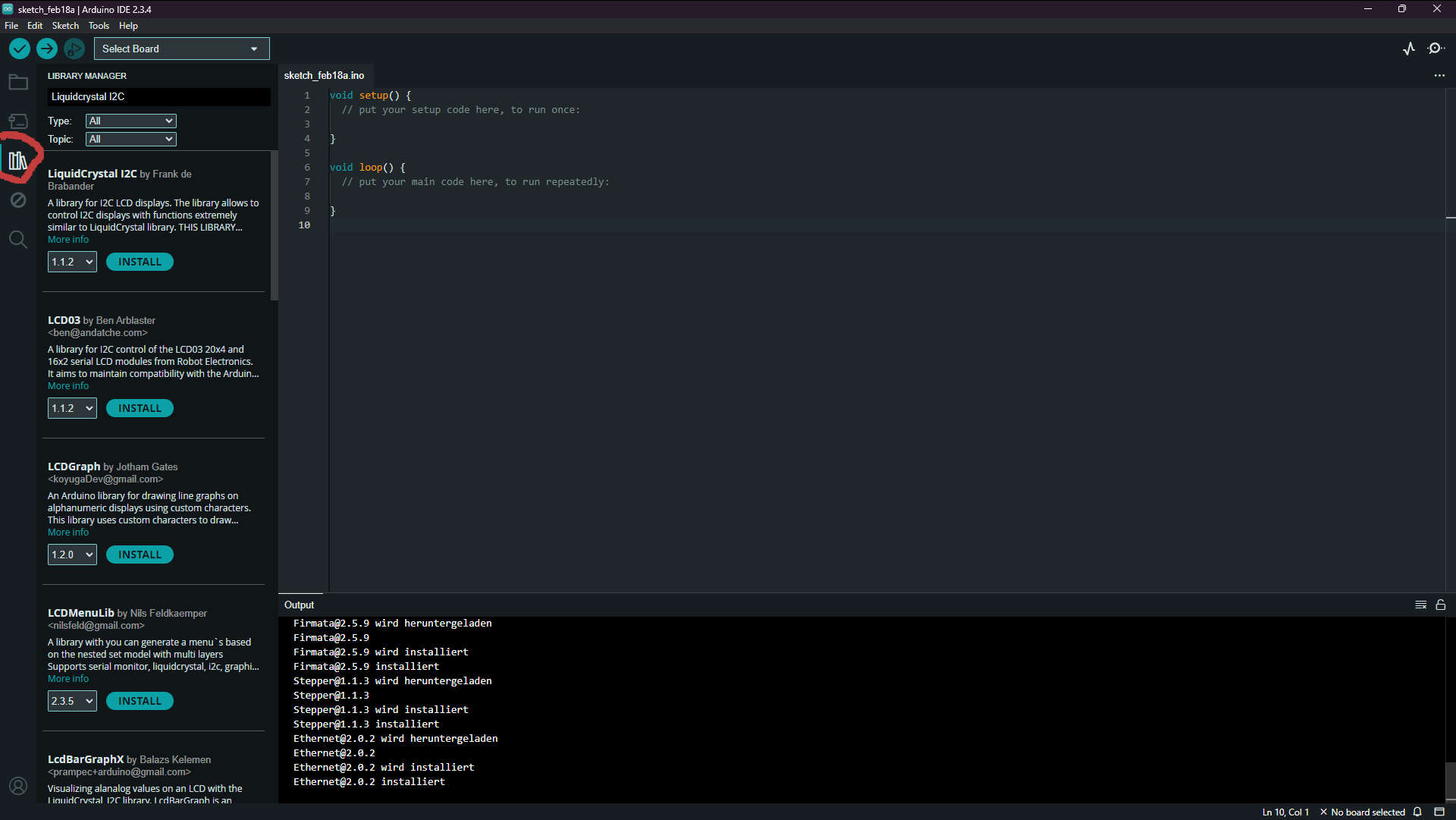The image size is (1456, 820).
Task: Open the Serial Plotter
Action: click(x=1409, y=49)
